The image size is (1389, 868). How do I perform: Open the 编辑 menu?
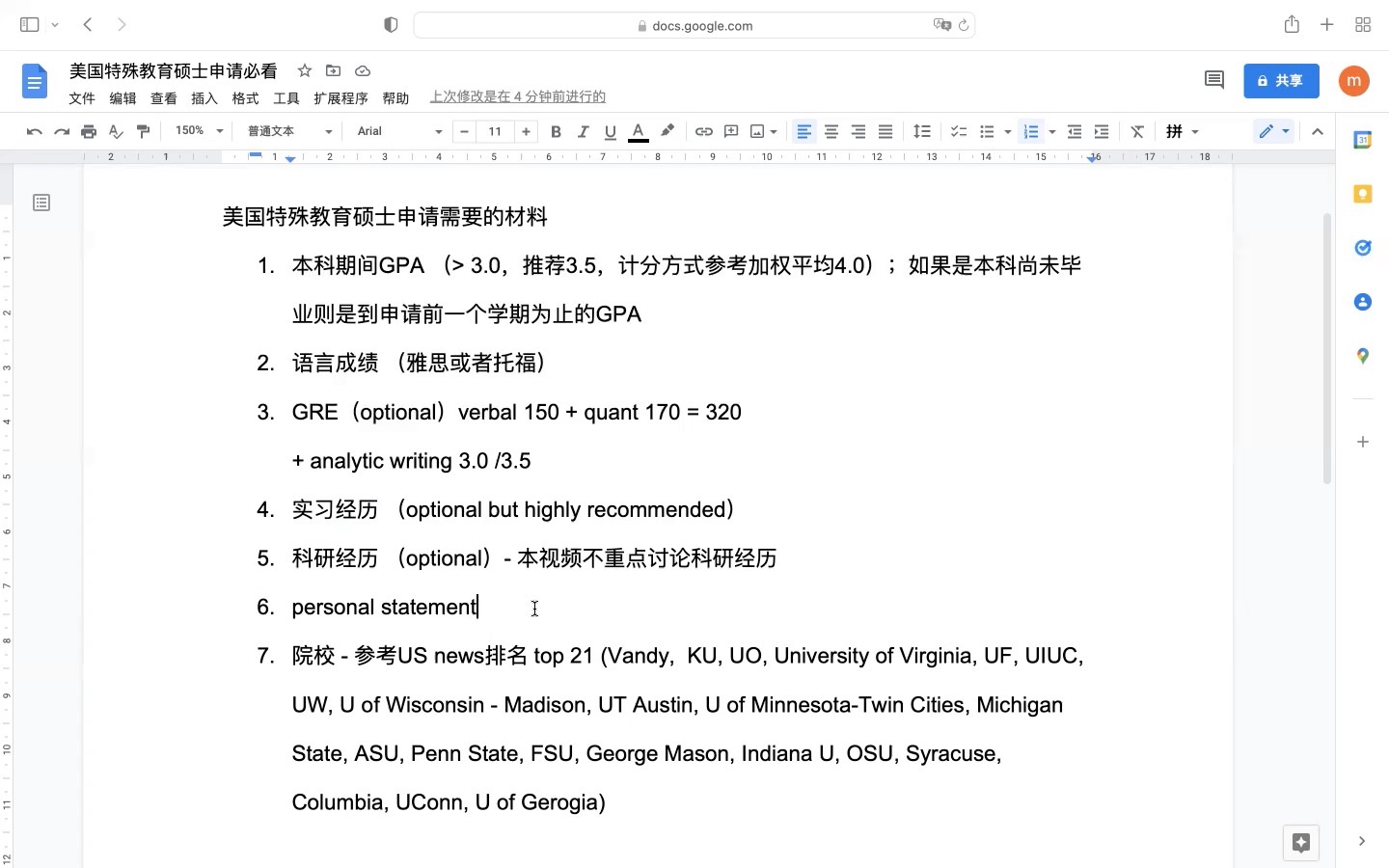click(123, 98)
